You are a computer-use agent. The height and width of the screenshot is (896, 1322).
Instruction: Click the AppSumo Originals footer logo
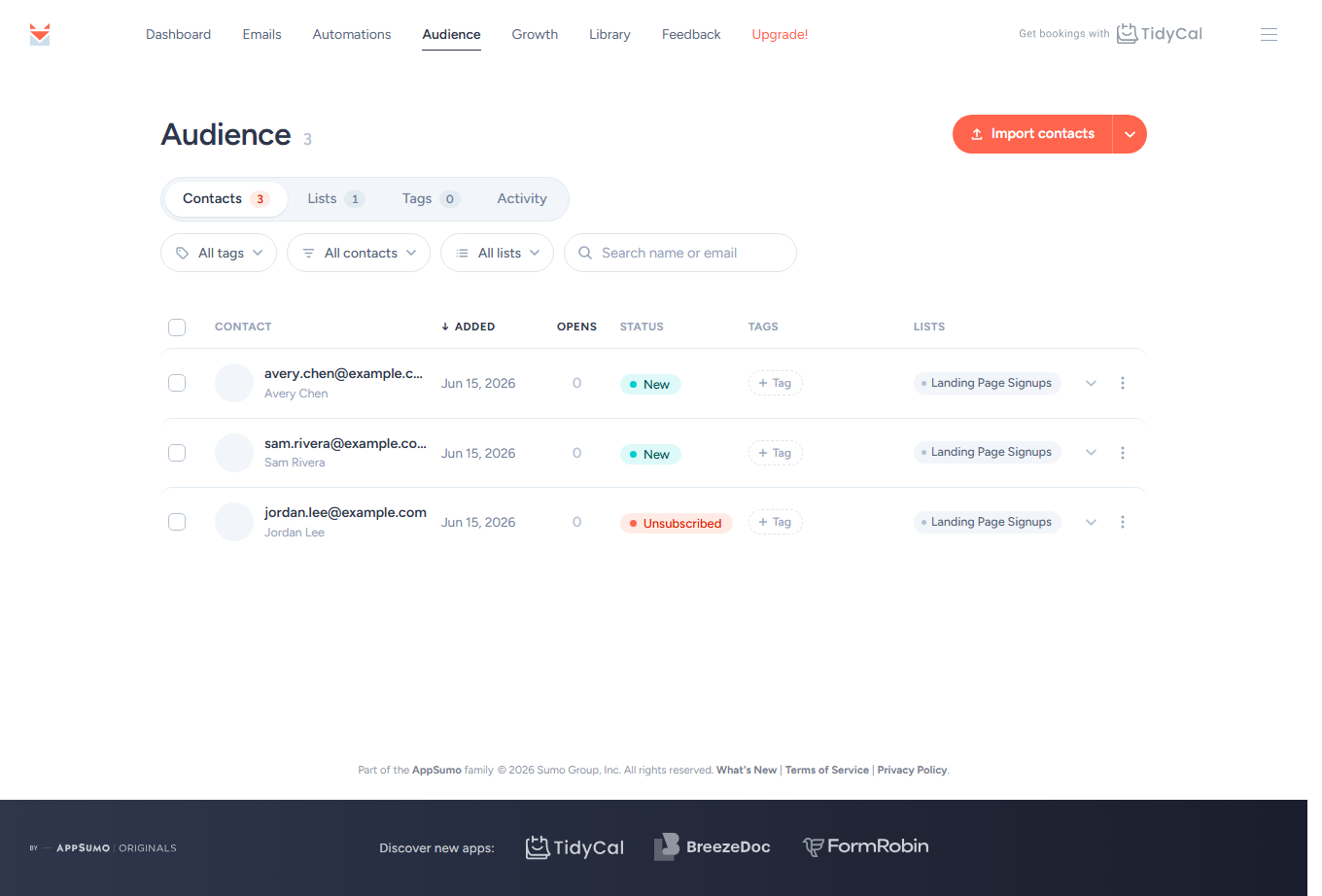point(103,848)
